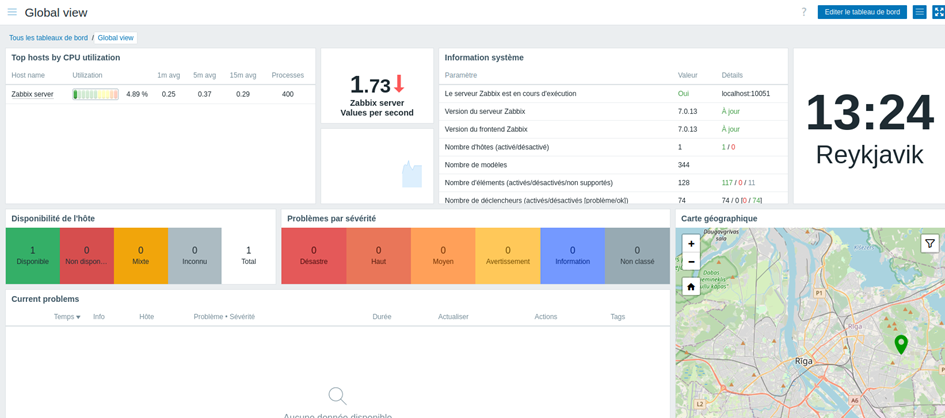This screenshot has width=945, height=418.
Task: Click the help question mark icon
Action: click(x=803, y=12)
